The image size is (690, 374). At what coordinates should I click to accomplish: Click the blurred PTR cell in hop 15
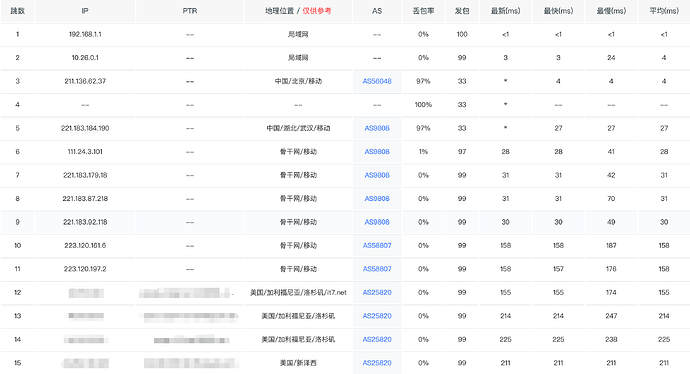[191, 363]
